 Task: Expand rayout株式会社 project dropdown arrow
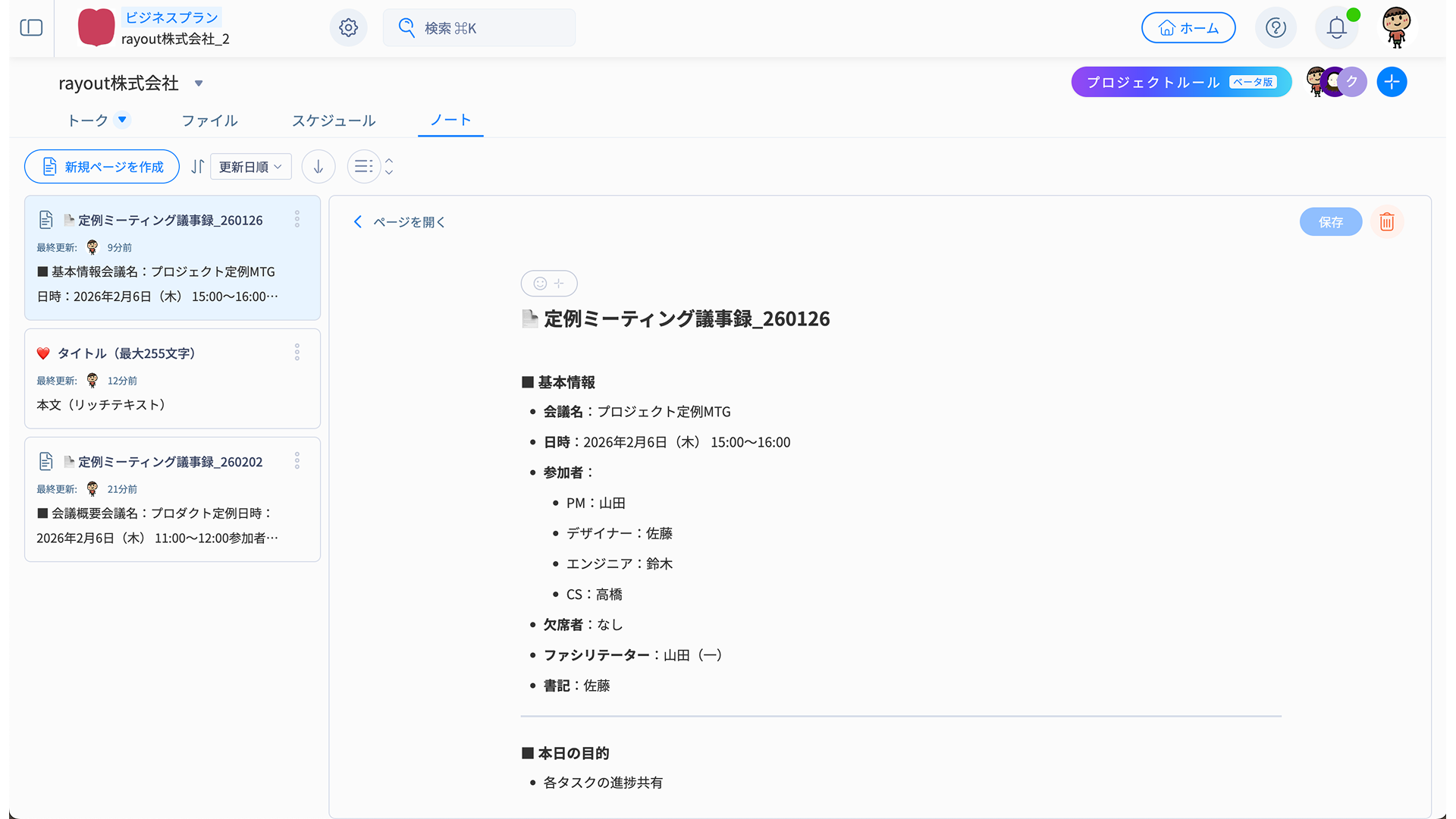click(x=199, y=83)
